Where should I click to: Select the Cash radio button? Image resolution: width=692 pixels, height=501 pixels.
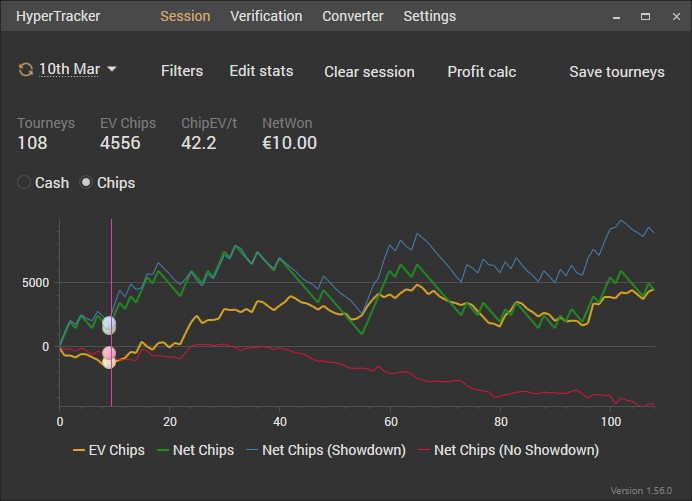coord(25,183)
